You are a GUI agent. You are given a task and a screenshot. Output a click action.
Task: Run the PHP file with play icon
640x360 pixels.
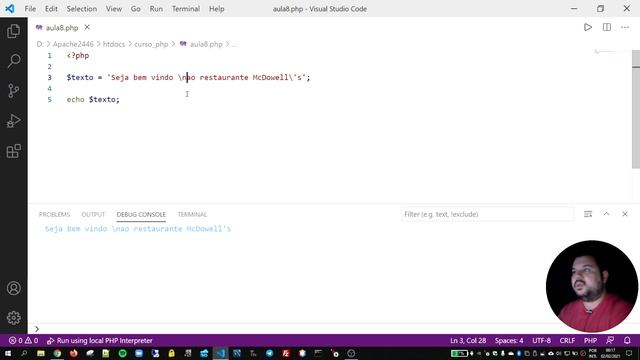(x=588, y=27)
